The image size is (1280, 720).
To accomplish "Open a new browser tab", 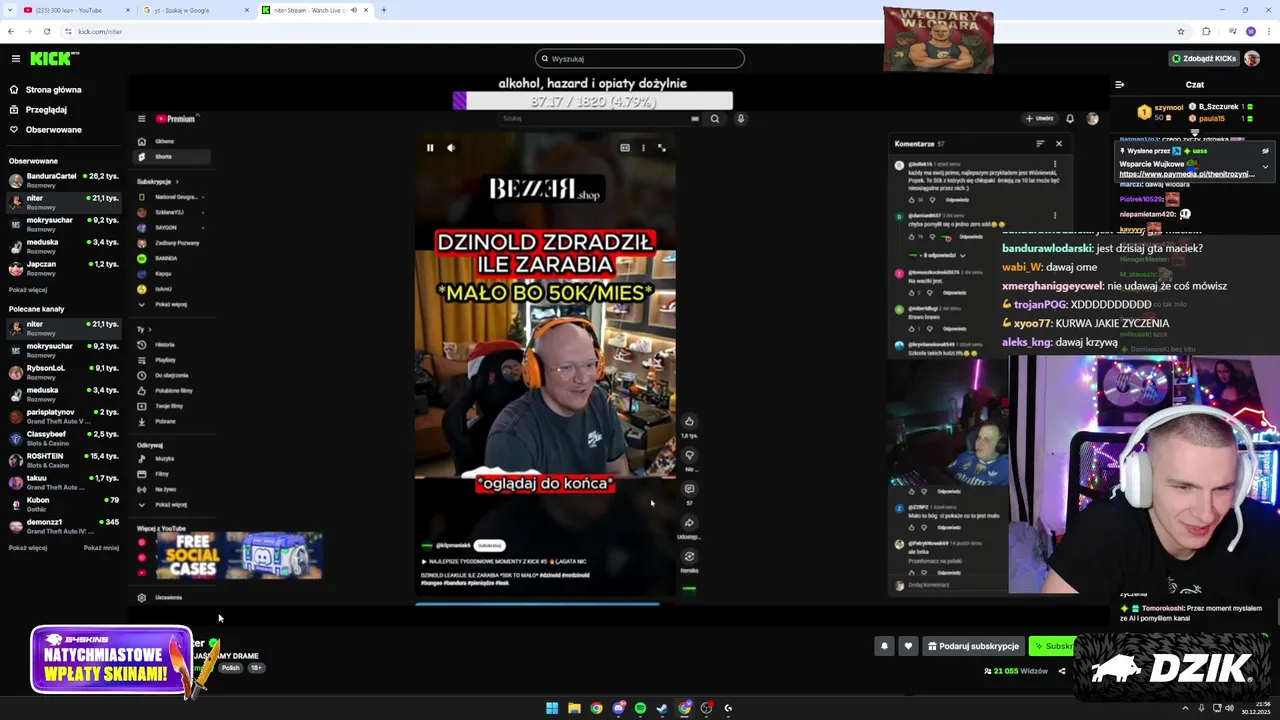I will [x=384, y=10].
